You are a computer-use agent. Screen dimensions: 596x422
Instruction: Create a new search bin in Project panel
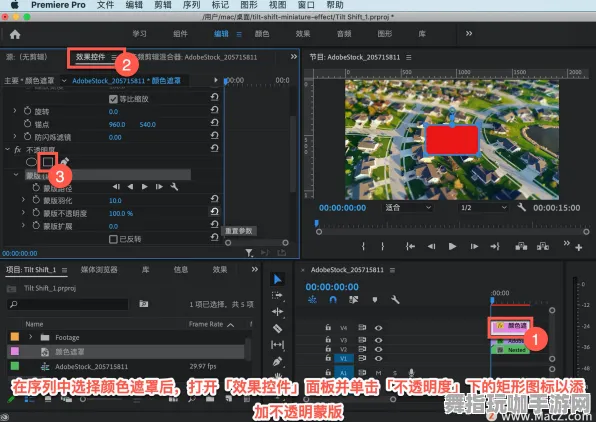[x=144, y=304]
